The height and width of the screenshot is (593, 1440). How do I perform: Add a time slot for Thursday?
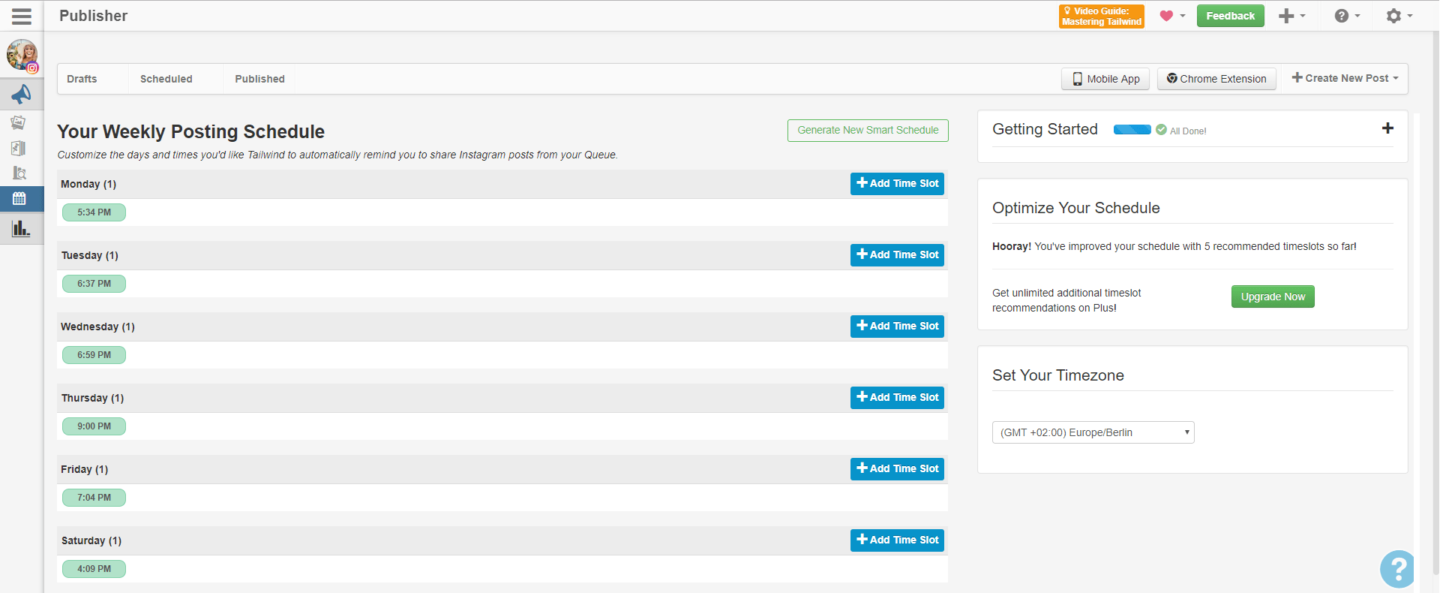click(x=897, y=397)
